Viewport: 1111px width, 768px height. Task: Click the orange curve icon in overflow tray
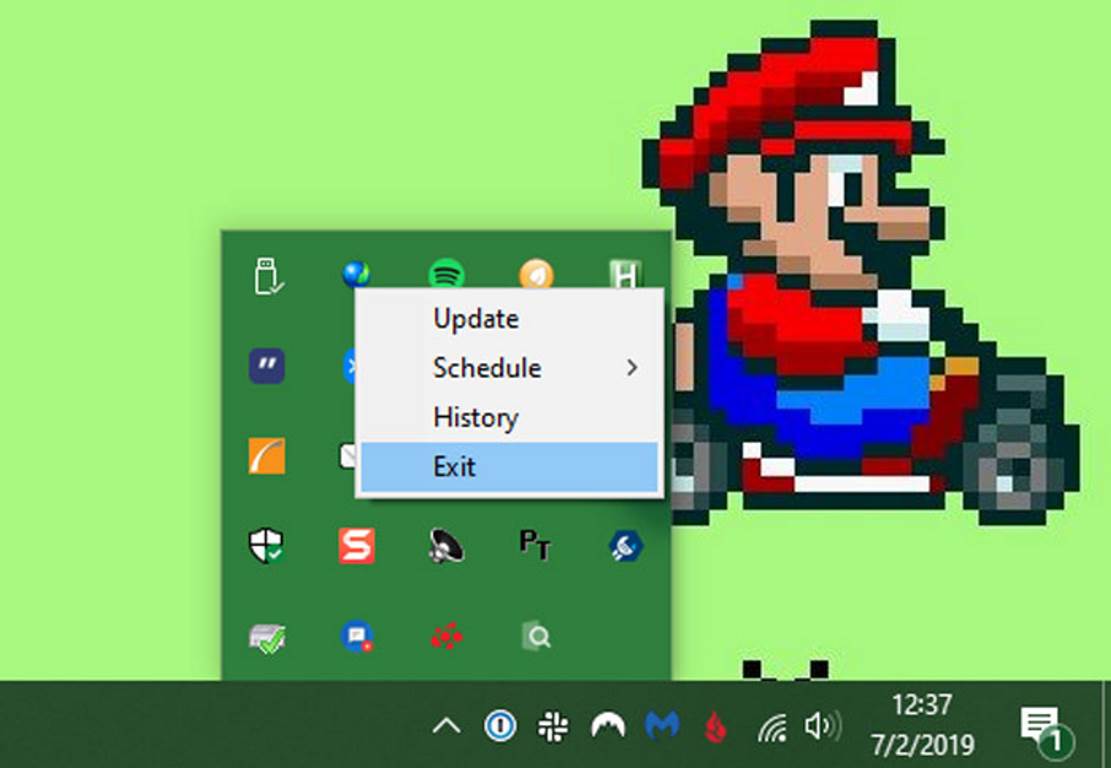point(267,456)
